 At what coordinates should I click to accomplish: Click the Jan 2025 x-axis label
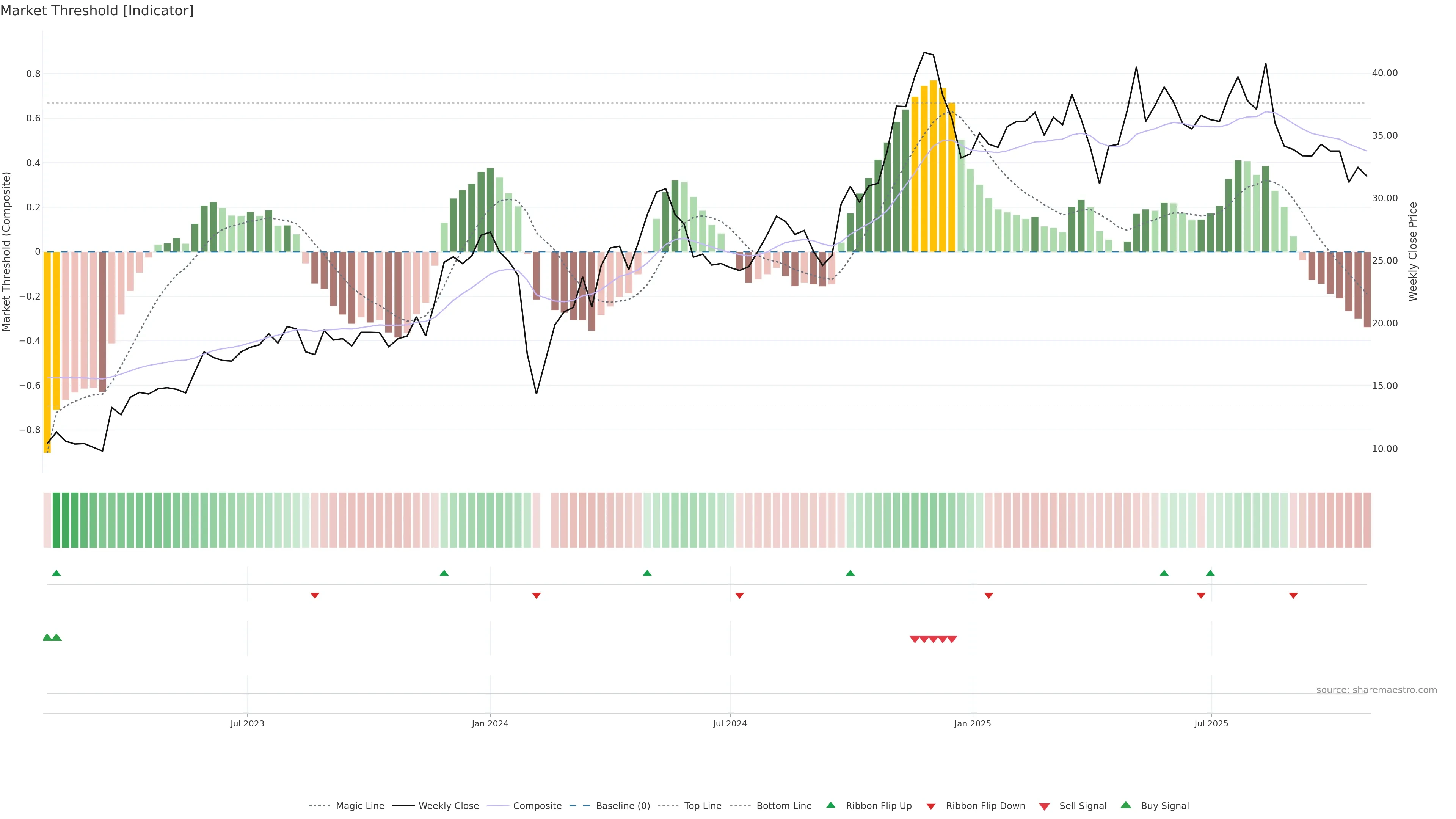(x=972, y=723)
